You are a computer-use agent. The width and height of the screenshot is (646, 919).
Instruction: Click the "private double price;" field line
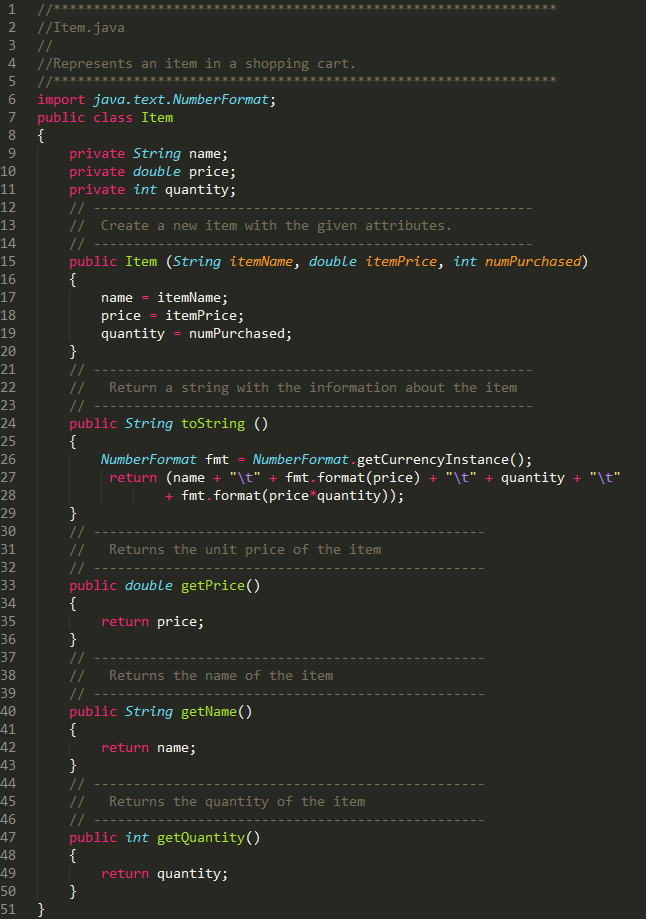pyautogui.click(x=152, y=172)
